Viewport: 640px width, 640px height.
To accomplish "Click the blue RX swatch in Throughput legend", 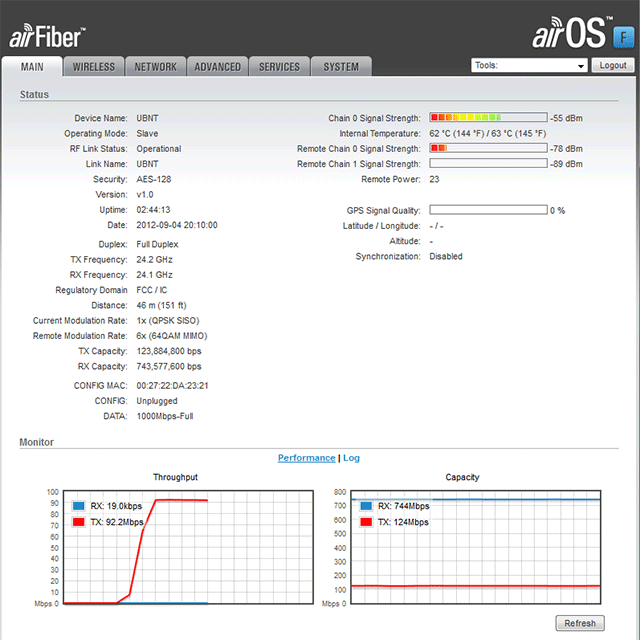I will point(79,507).
